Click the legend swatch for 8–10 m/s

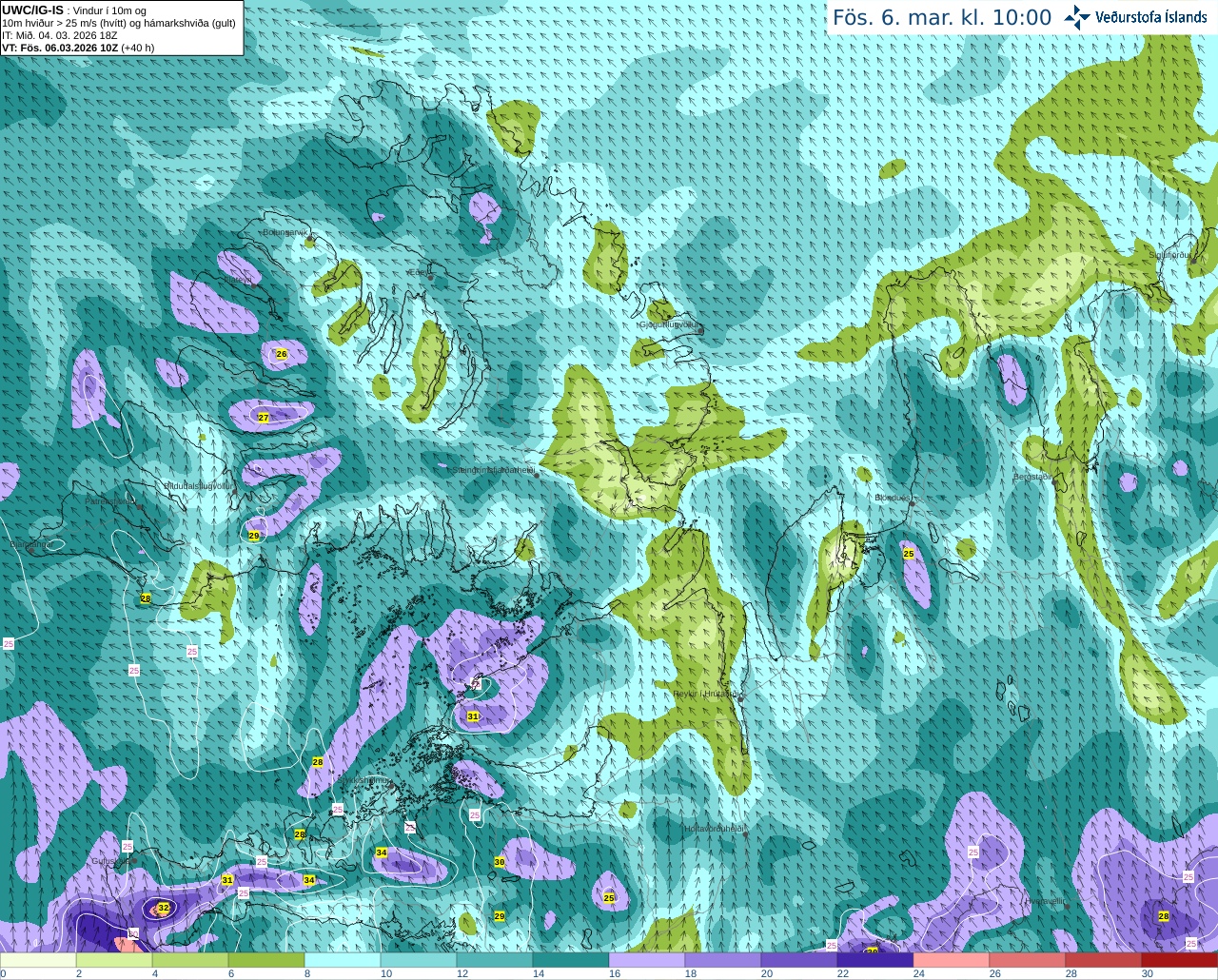click(343, 960)
